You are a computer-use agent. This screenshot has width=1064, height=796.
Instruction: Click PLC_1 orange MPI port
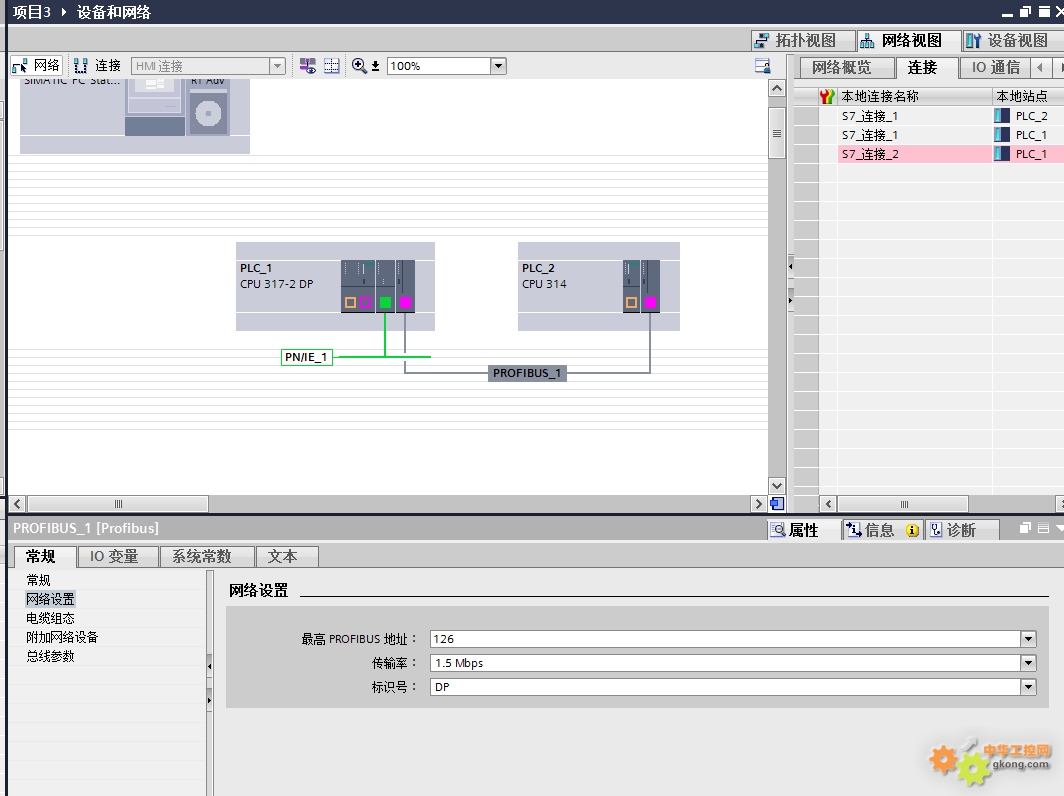pyautogui.click(x=350, y=303)
